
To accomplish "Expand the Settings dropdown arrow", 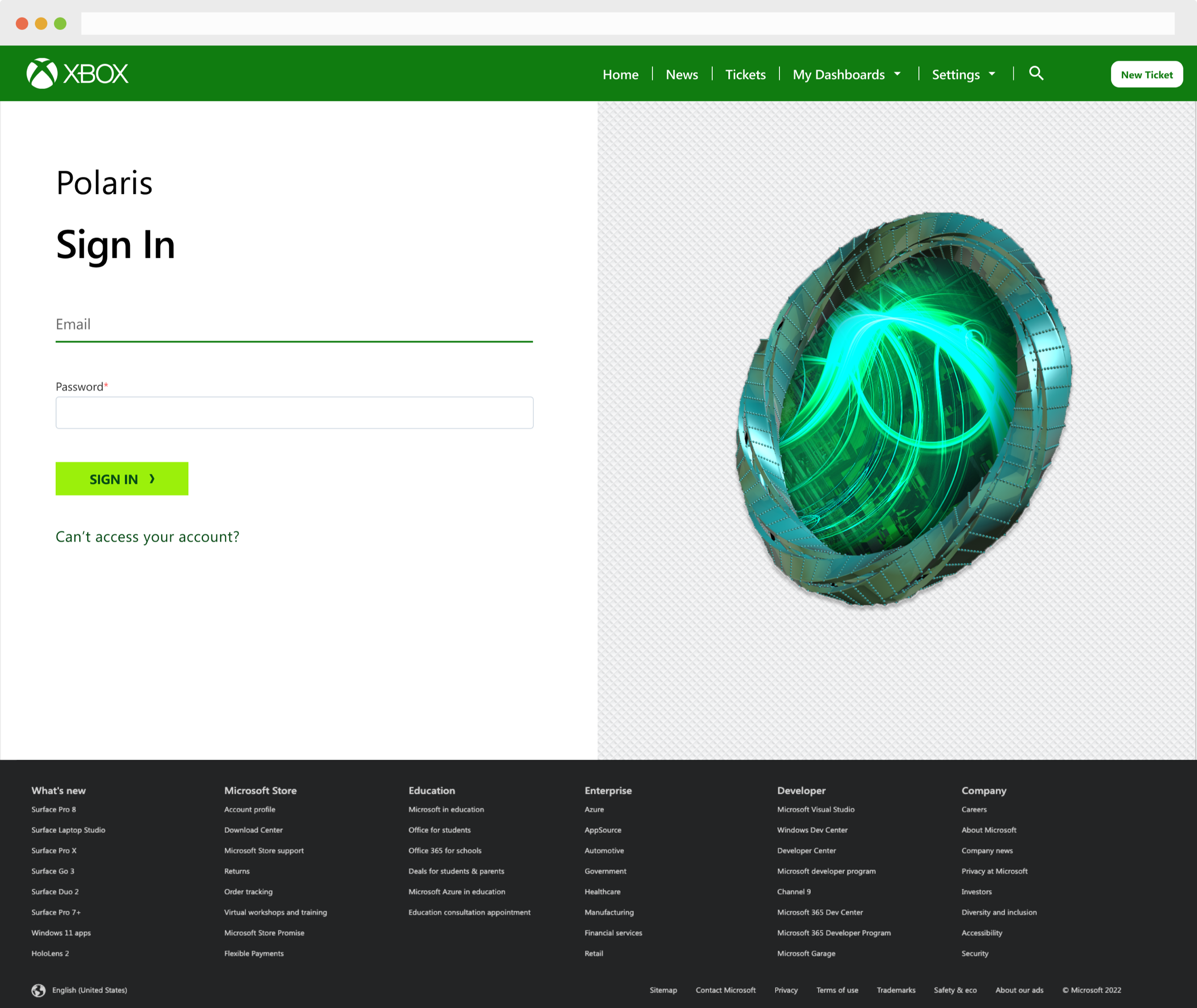I will point(992,74).
